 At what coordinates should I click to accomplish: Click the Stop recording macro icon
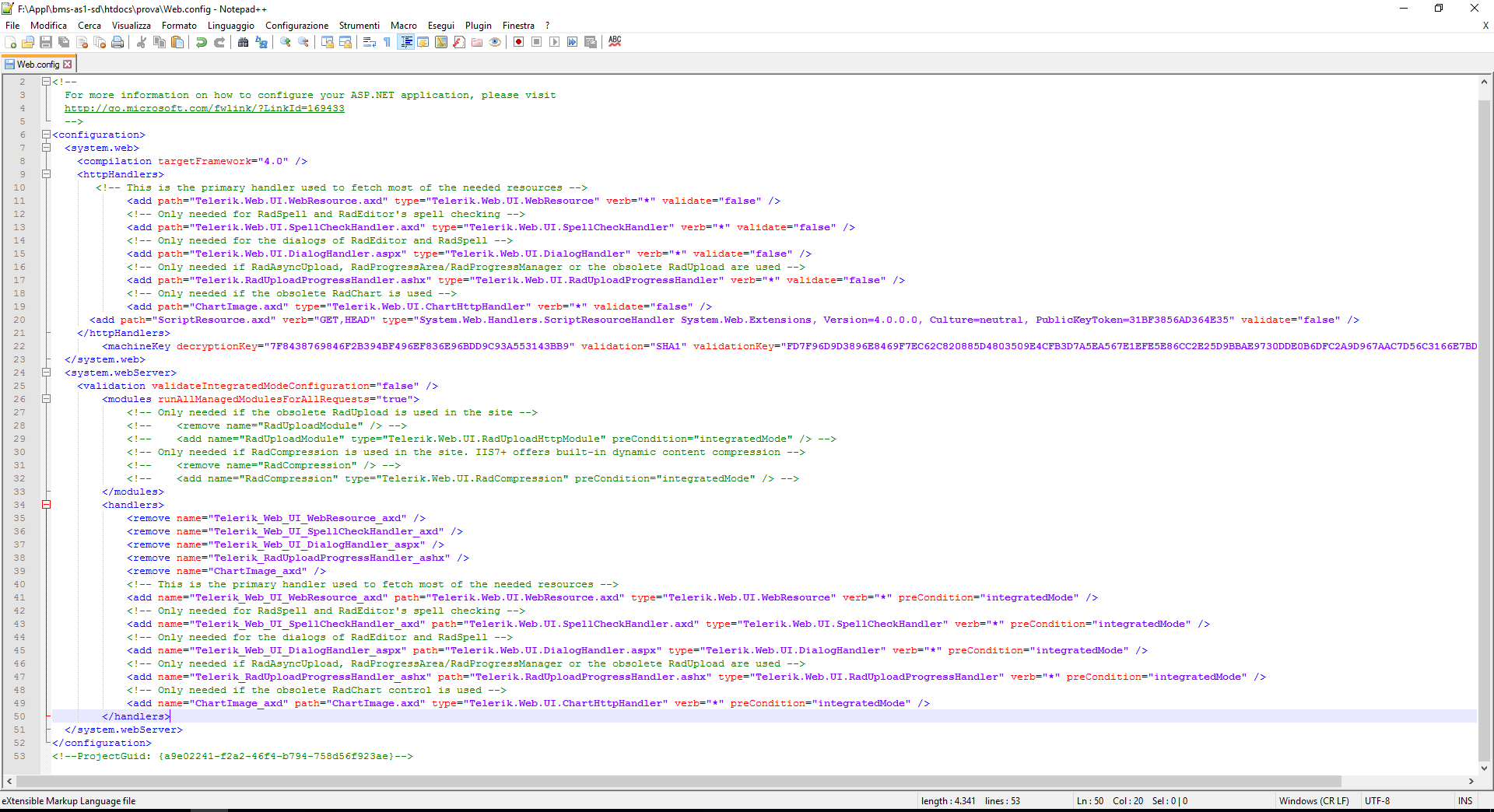click(536, 42)
